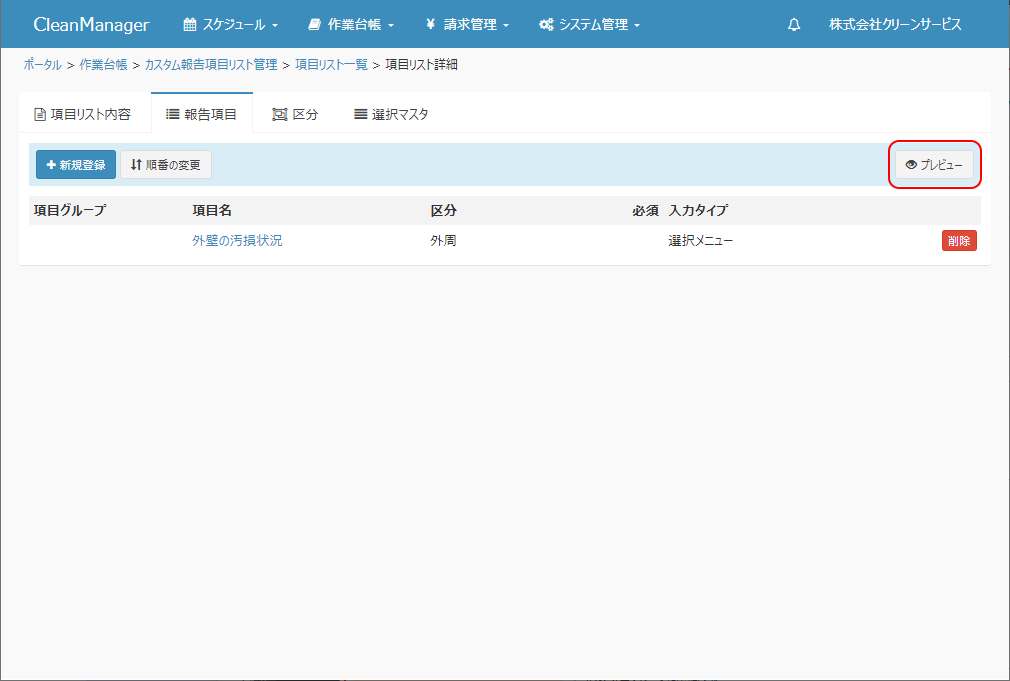This screenshot has height=681, width=1010.
Task: Open the 請求管理 dropdown menu
Action: pos(467,25)
